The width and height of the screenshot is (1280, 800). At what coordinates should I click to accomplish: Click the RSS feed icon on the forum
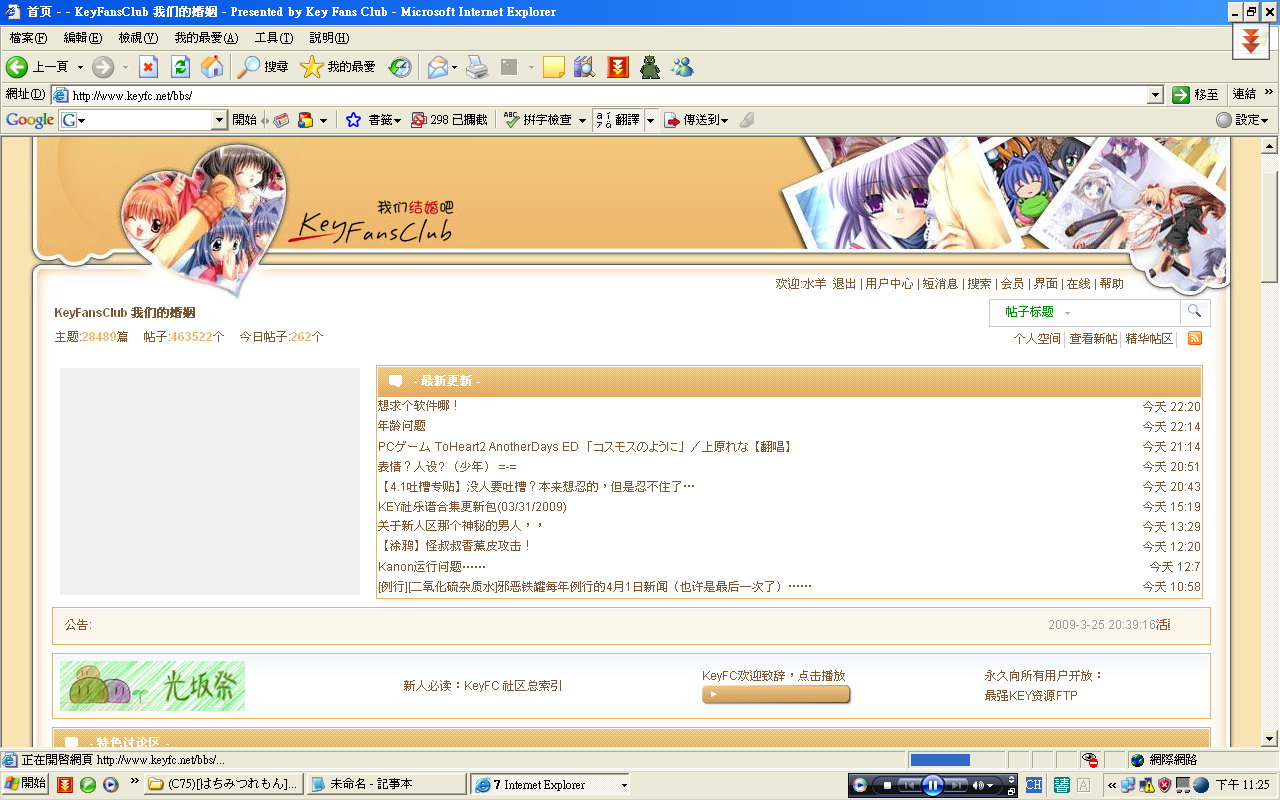1194,339
